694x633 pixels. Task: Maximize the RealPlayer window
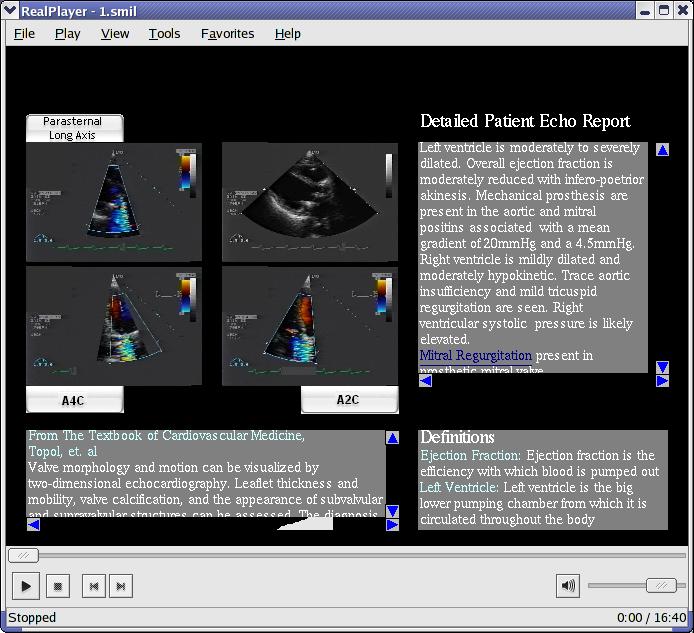[x=664, y=11]
